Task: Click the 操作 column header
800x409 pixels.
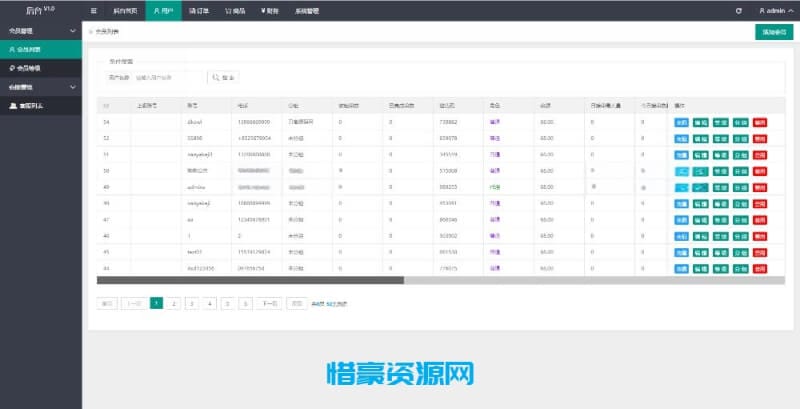Action: pos(679,106)
